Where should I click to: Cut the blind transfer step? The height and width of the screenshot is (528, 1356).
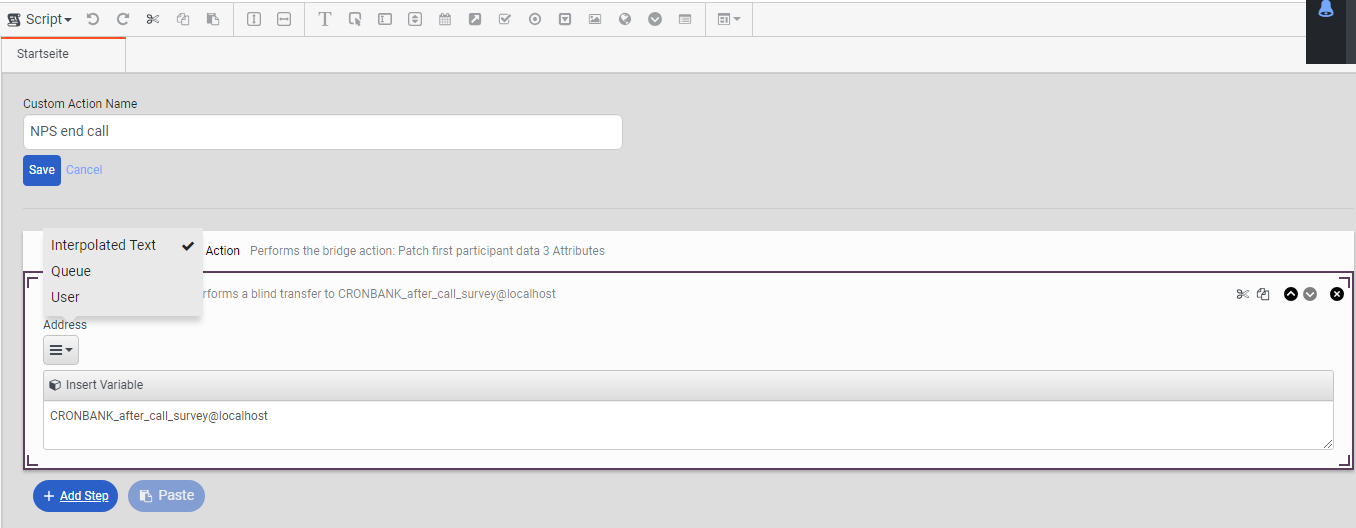click(1243, 294)
